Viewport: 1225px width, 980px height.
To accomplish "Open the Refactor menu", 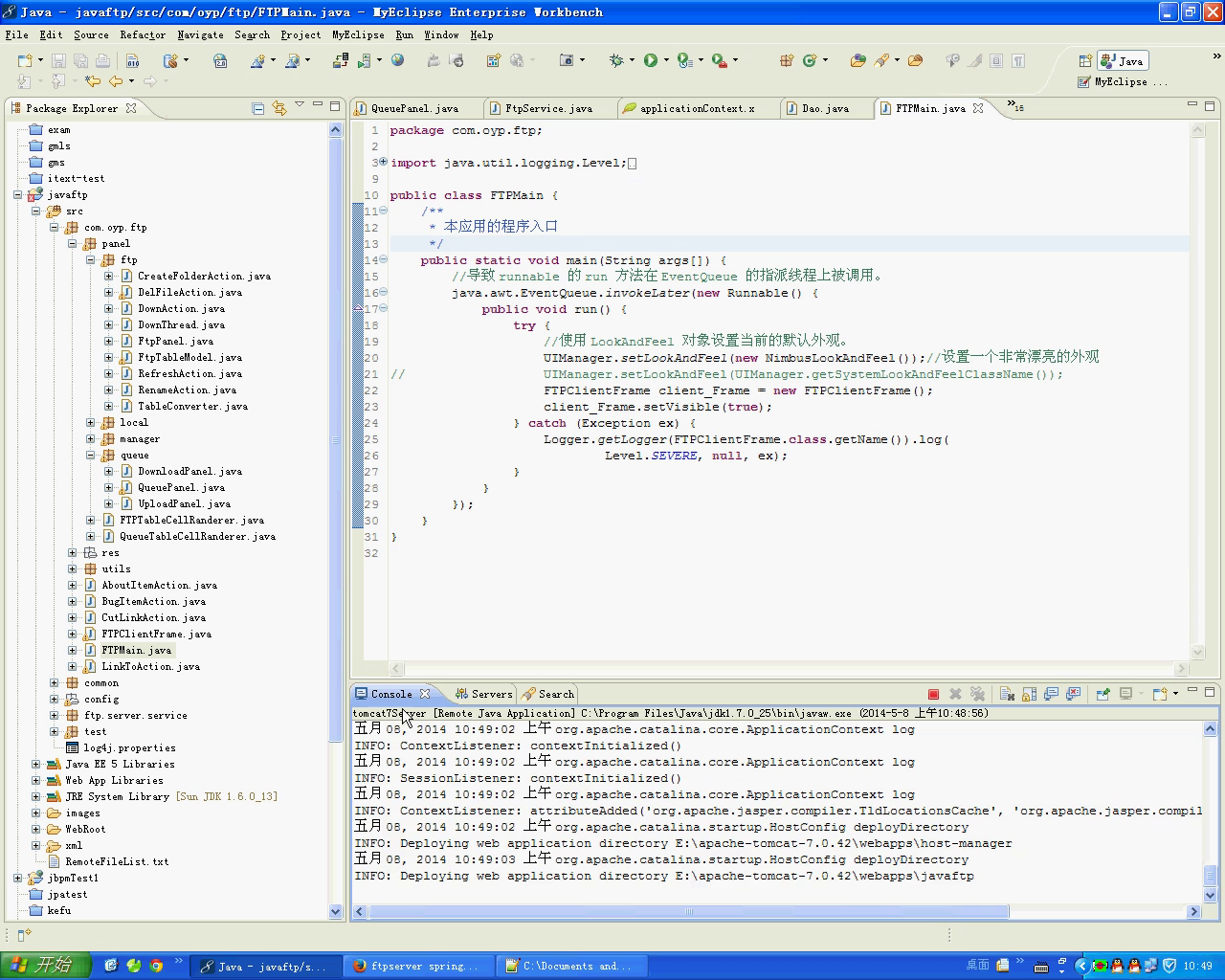I will click(143, 34).
